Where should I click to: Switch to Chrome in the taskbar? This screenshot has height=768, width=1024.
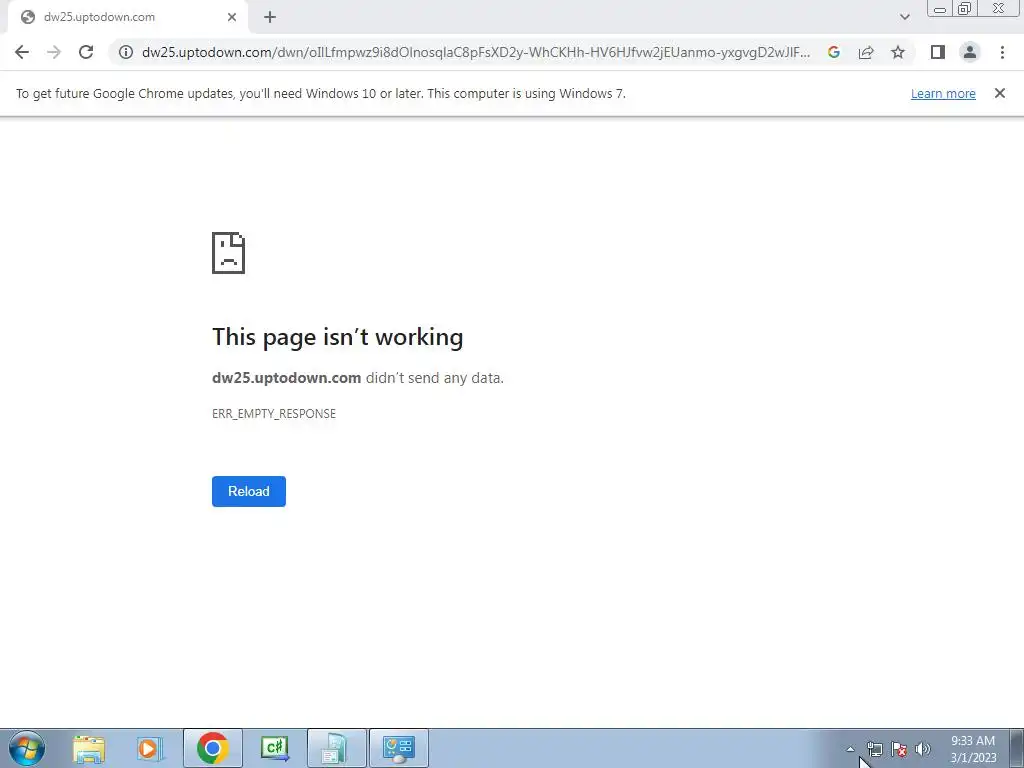tap(212, 748)
